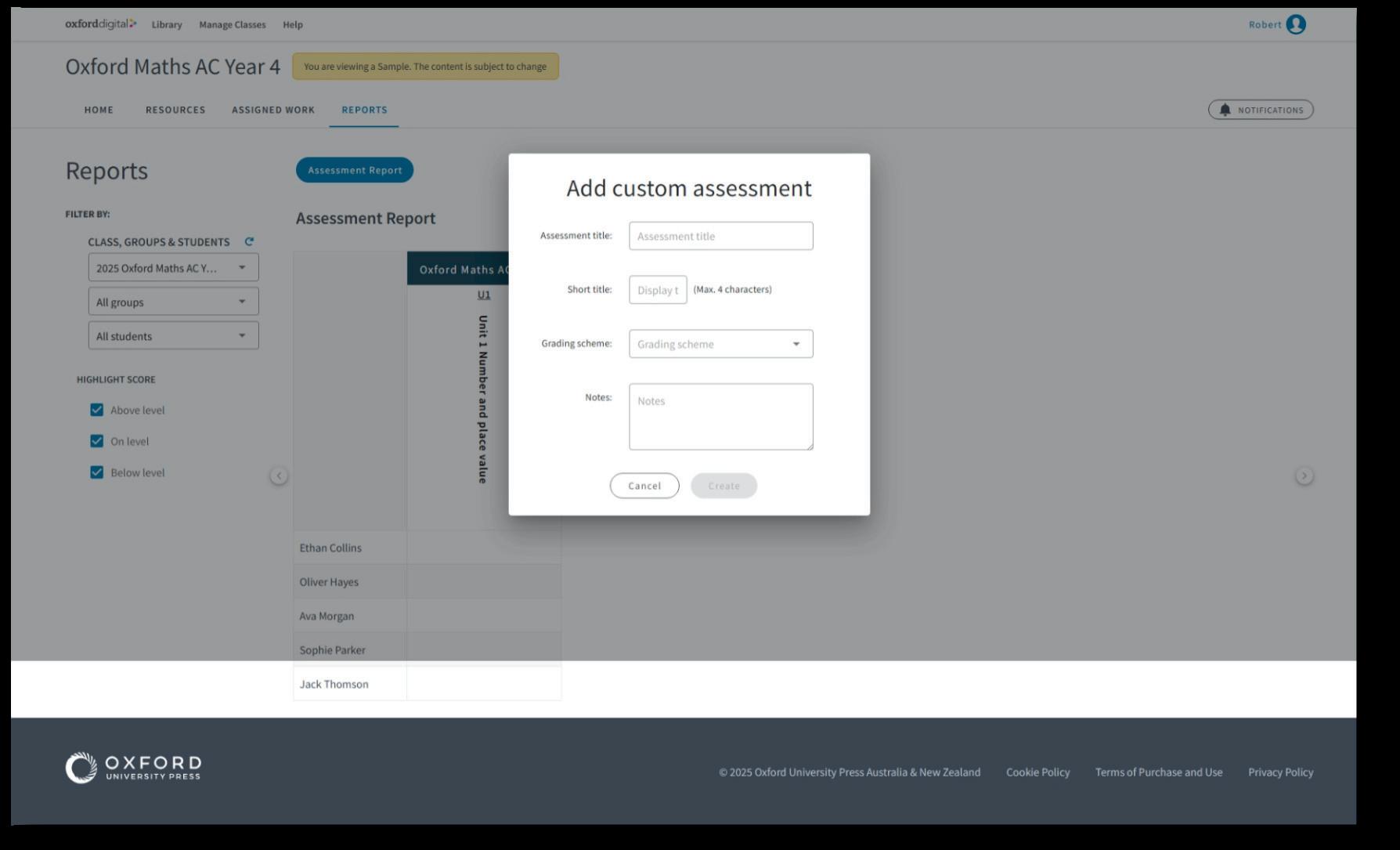This screenshot has height=850, width=1400.
Task: Click the student name Oliver Hayes
Action: tap(329, 582)
